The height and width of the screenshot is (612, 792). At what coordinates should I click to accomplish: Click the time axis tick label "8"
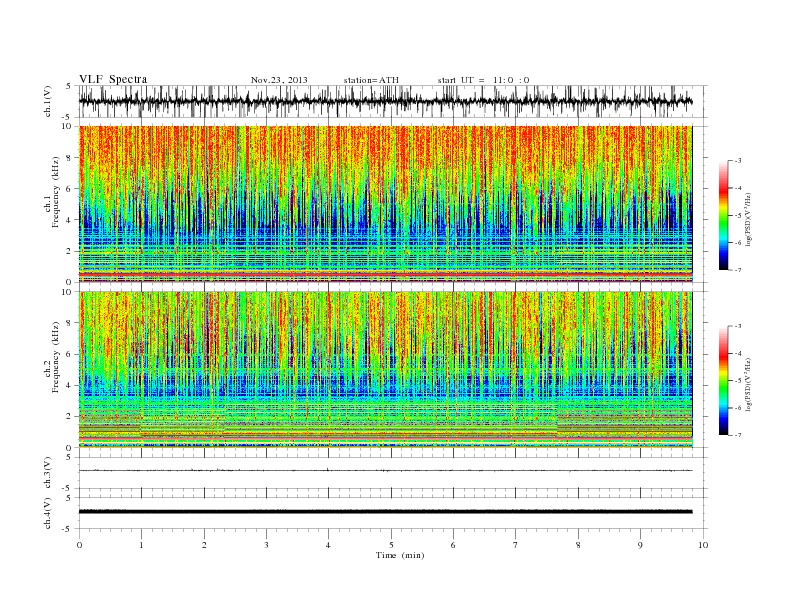pos(578,545)
